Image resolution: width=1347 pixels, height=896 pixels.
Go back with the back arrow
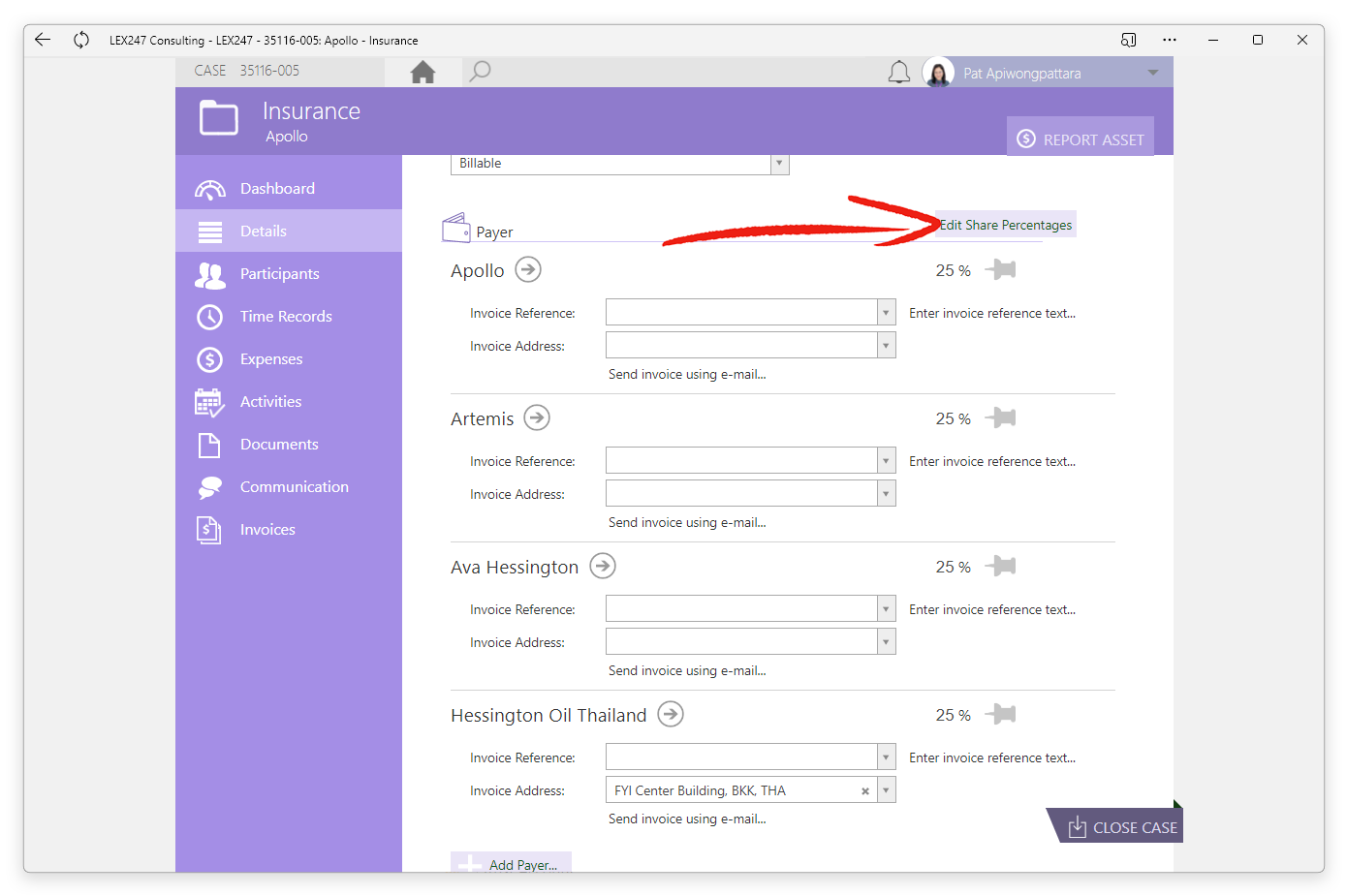point(43,40)
